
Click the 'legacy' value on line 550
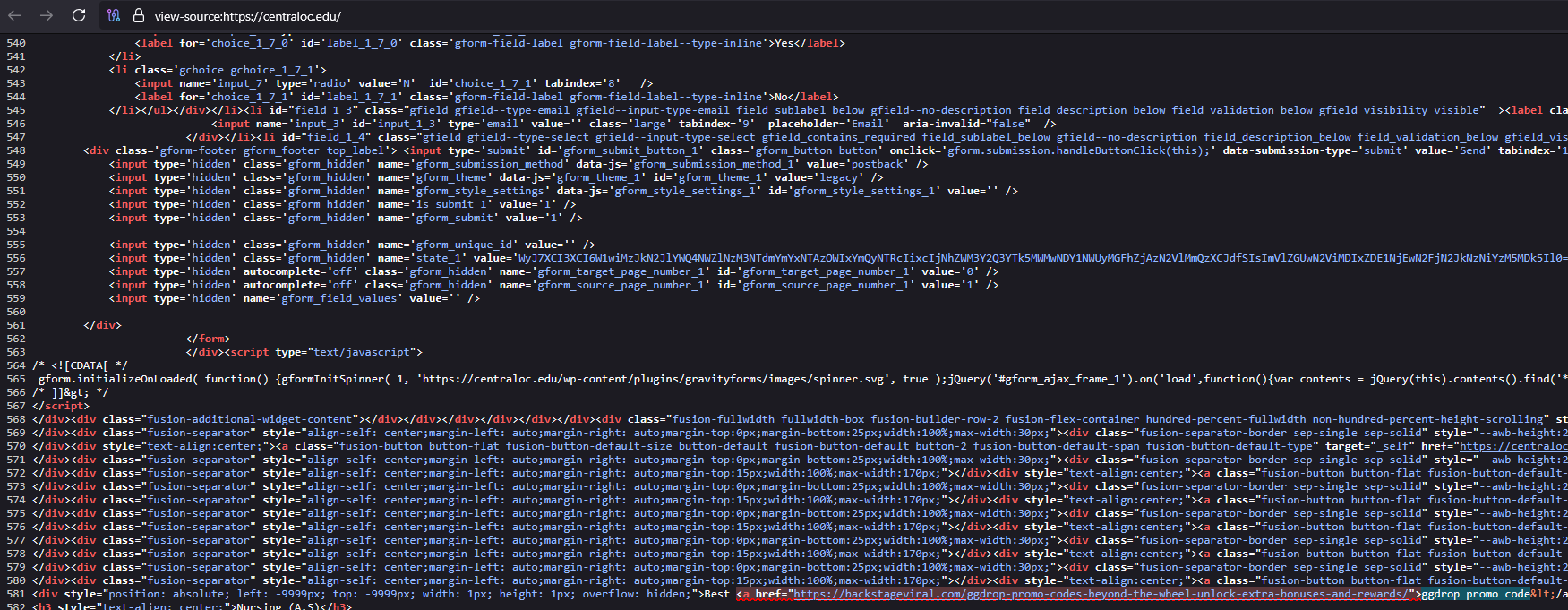(838, 177)
